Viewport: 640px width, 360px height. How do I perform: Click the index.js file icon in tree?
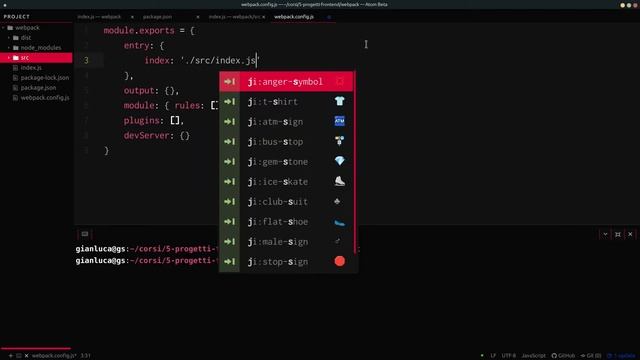pos(16,68)
